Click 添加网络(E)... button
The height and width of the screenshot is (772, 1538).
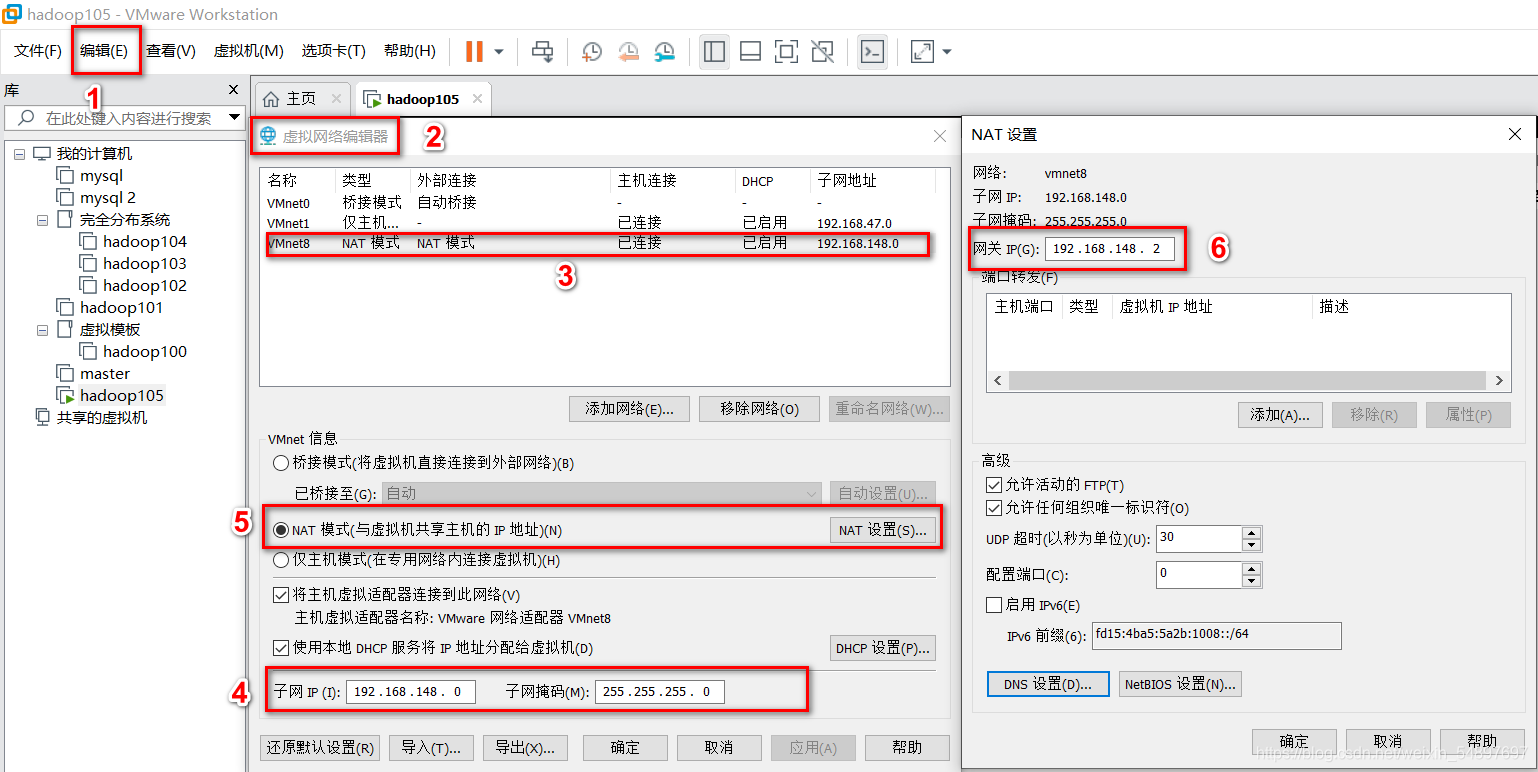[x=629, y=409]
